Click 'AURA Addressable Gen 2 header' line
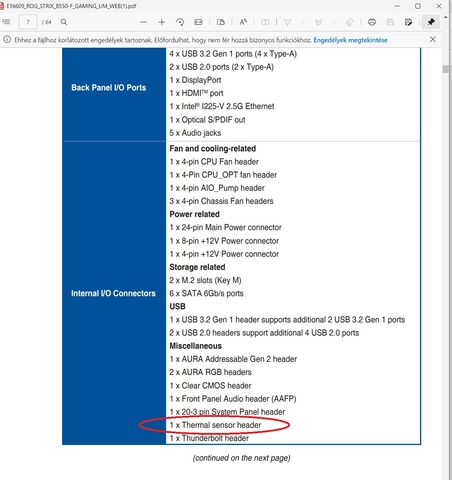 click(x=233, y=359)
